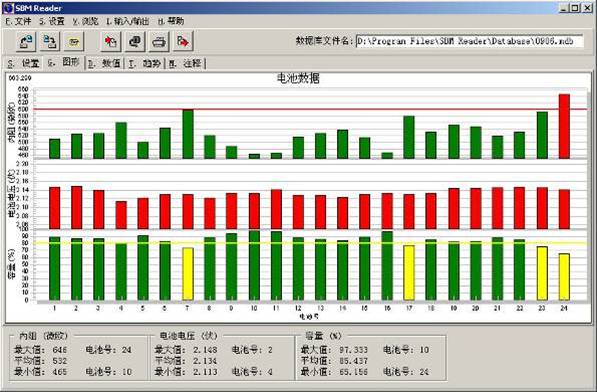Switch to the 趋势 tab
The width and height of the screenshot is (597, 392).
tap(145, 64)
